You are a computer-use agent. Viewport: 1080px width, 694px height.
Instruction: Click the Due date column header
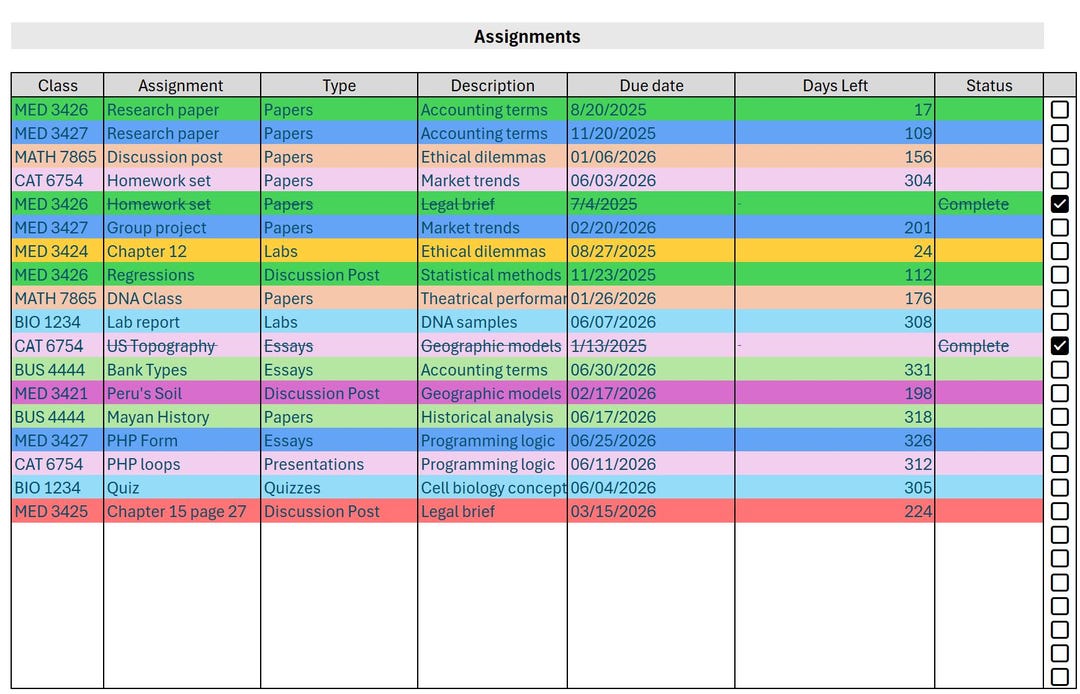(x=650, y=85)
